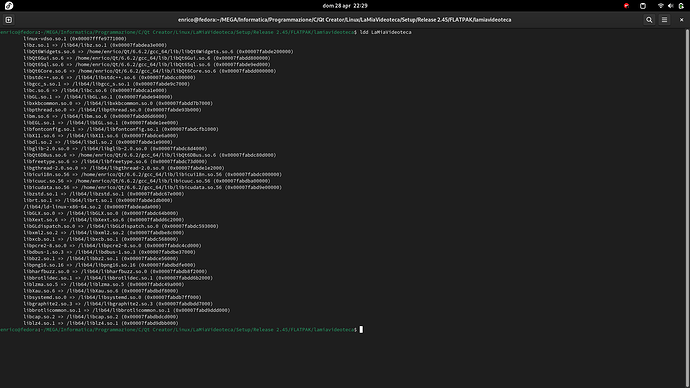The width and height of the screenshot is (690, 388).
Task: Click the shell prompt at the bottom of the output
Action: [x=179, y=329]
